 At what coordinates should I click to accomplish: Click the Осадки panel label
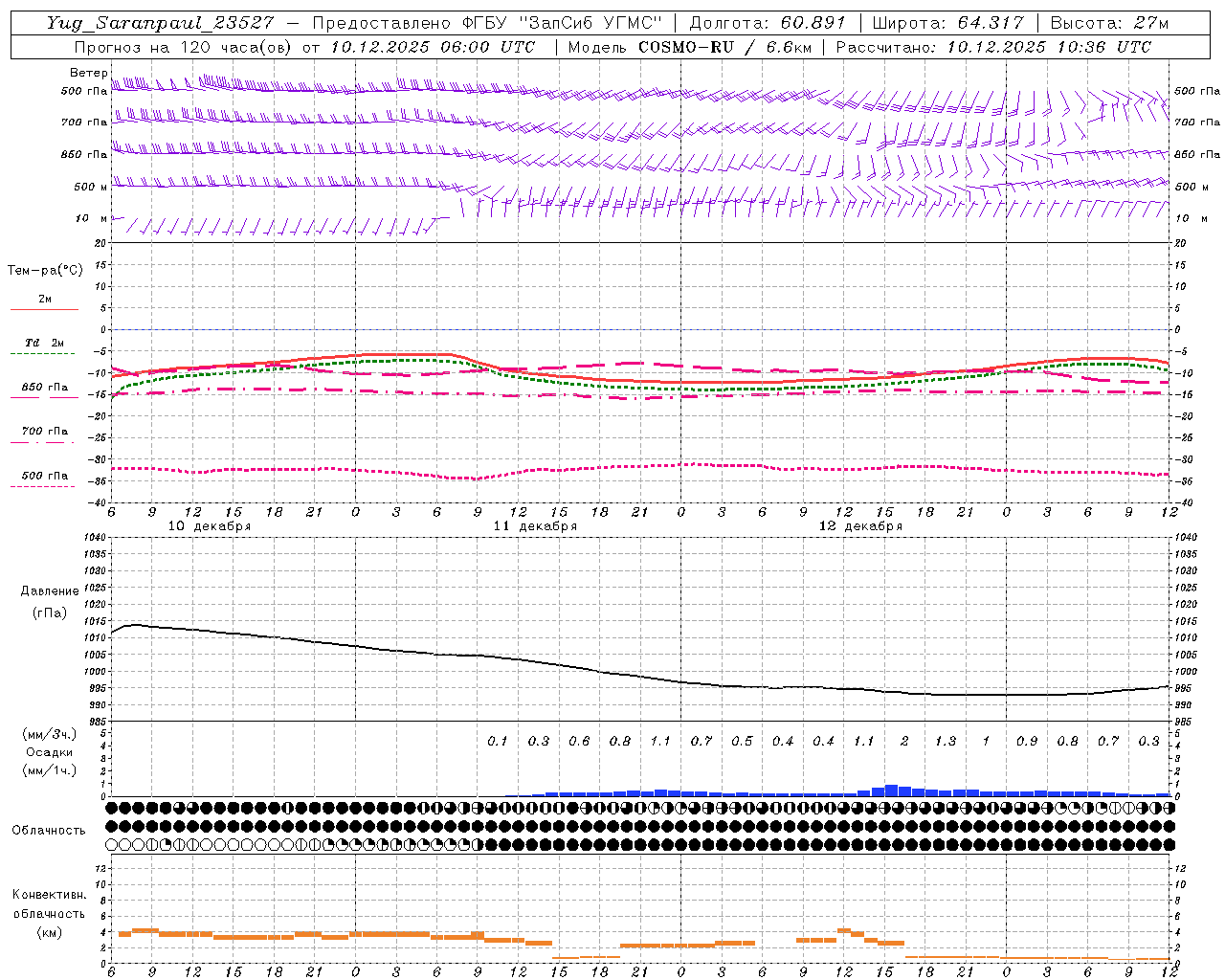pyautogui.click(x=50, y=752)
